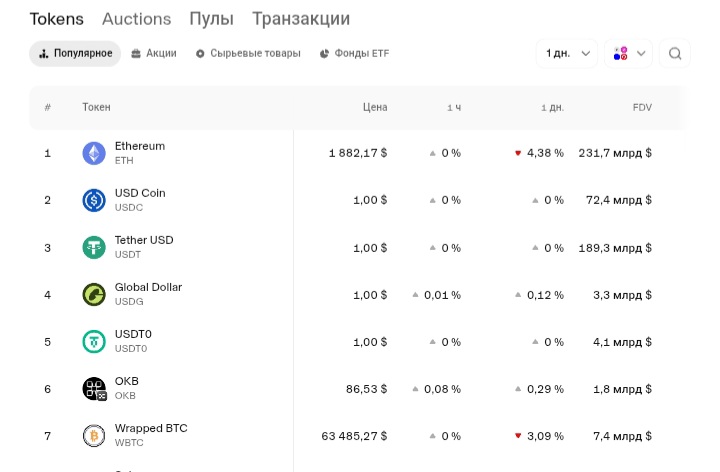The height and width of the screenshot is (472, 720).
Task: Select the Фонды ETF filter
Action: 354,54
